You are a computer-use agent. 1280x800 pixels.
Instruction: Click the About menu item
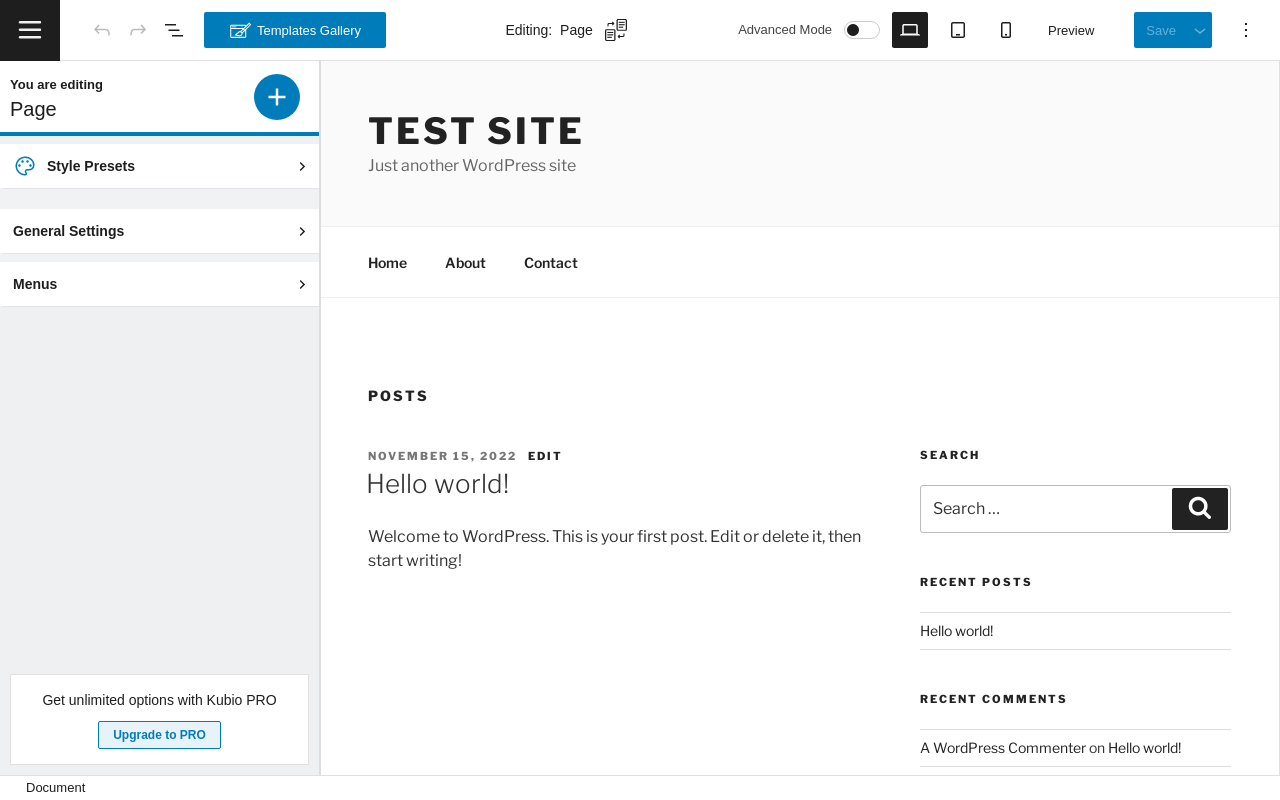(x=465, y=263)
